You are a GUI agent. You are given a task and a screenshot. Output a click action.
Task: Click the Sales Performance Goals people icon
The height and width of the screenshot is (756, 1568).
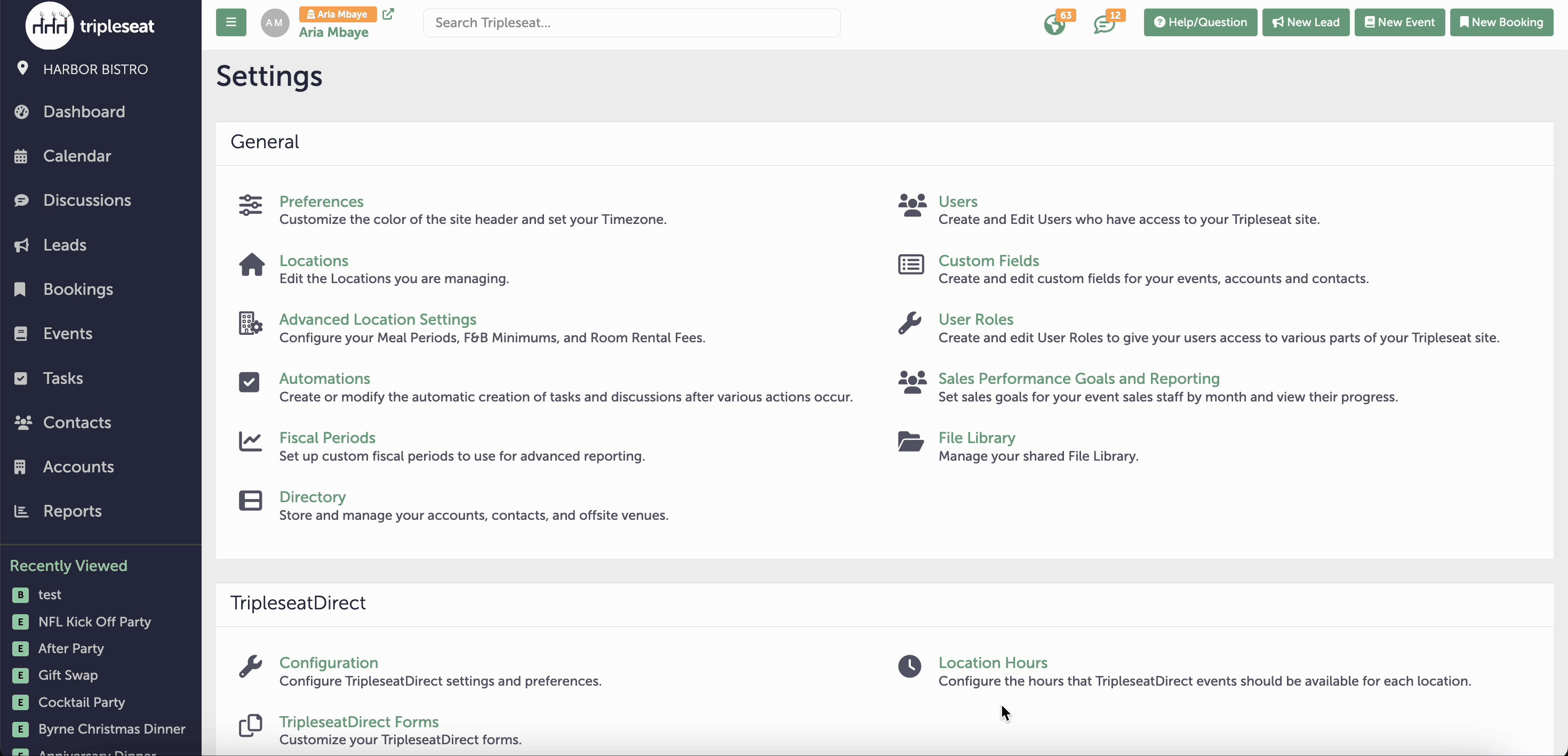click(912, 382)
